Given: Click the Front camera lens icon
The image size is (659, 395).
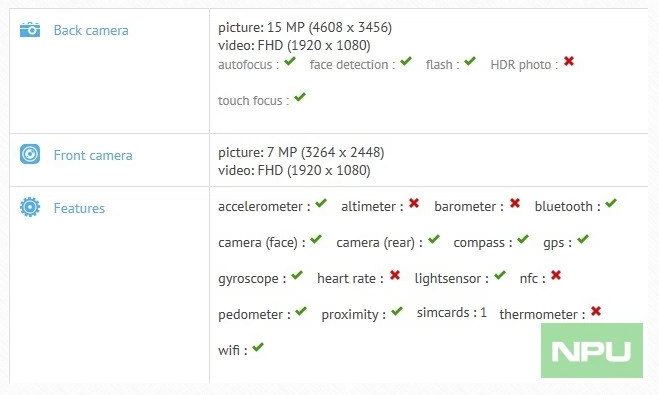Looking at the screenshot, I should click(x=30, y=154).
